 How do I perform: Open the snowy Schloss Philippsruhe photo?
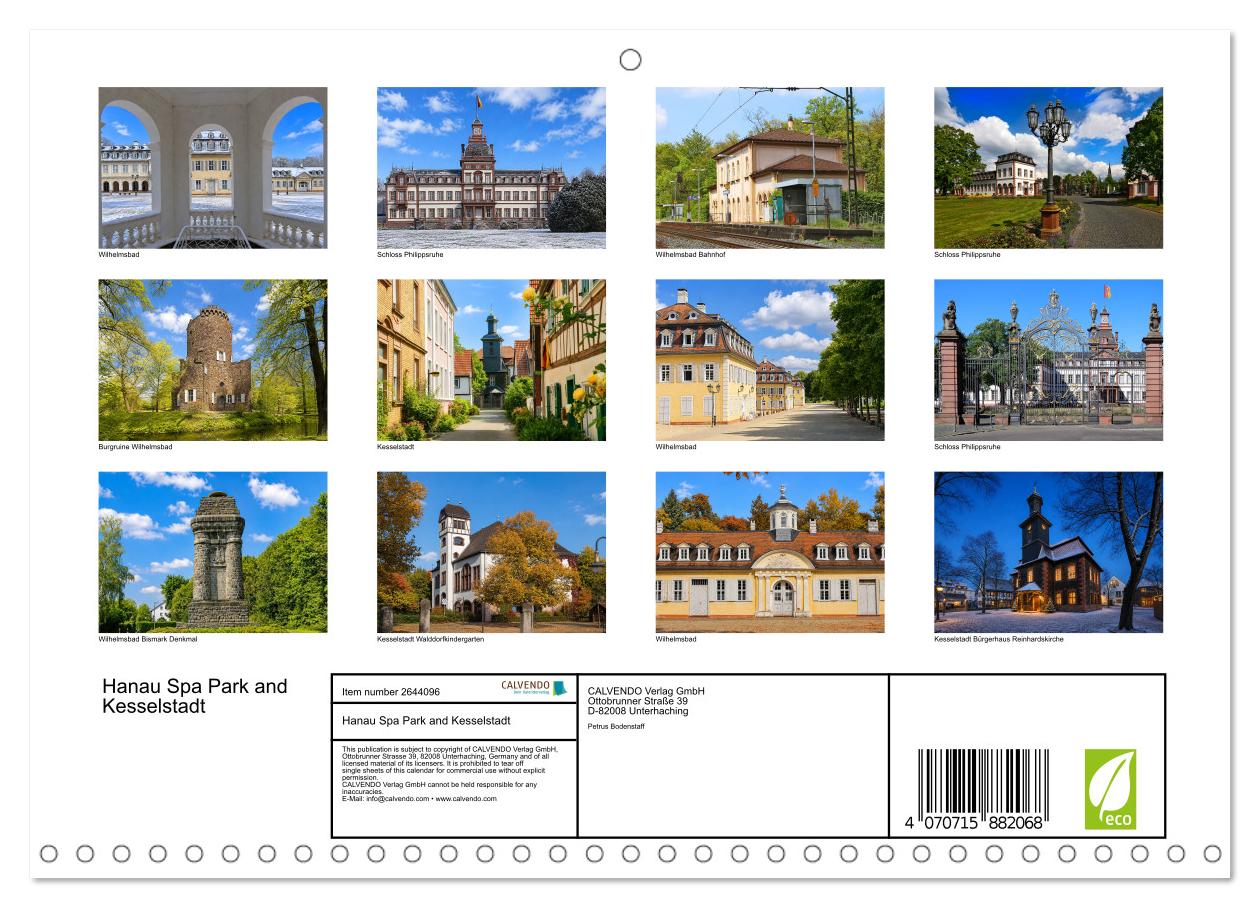[491, 168]
